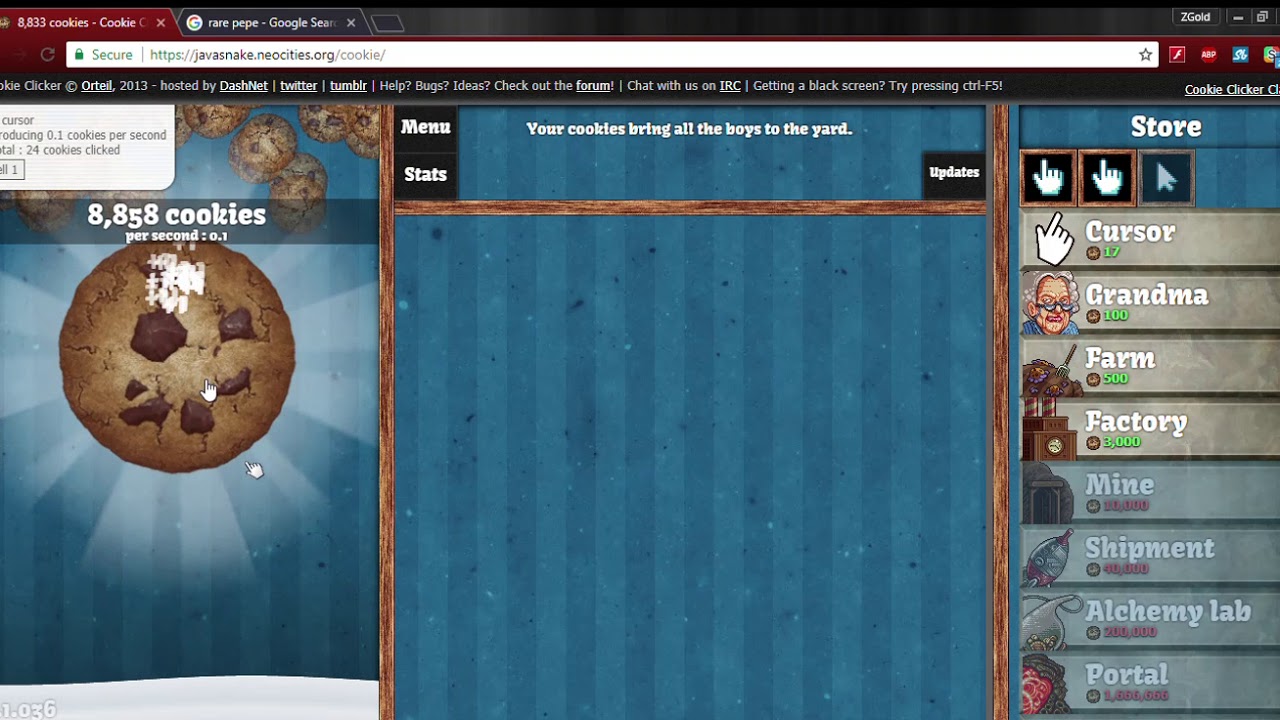Select the Mine building in Store
Image resolution: width=1280 pixels, height=720 pixels.
point(1150,494)
